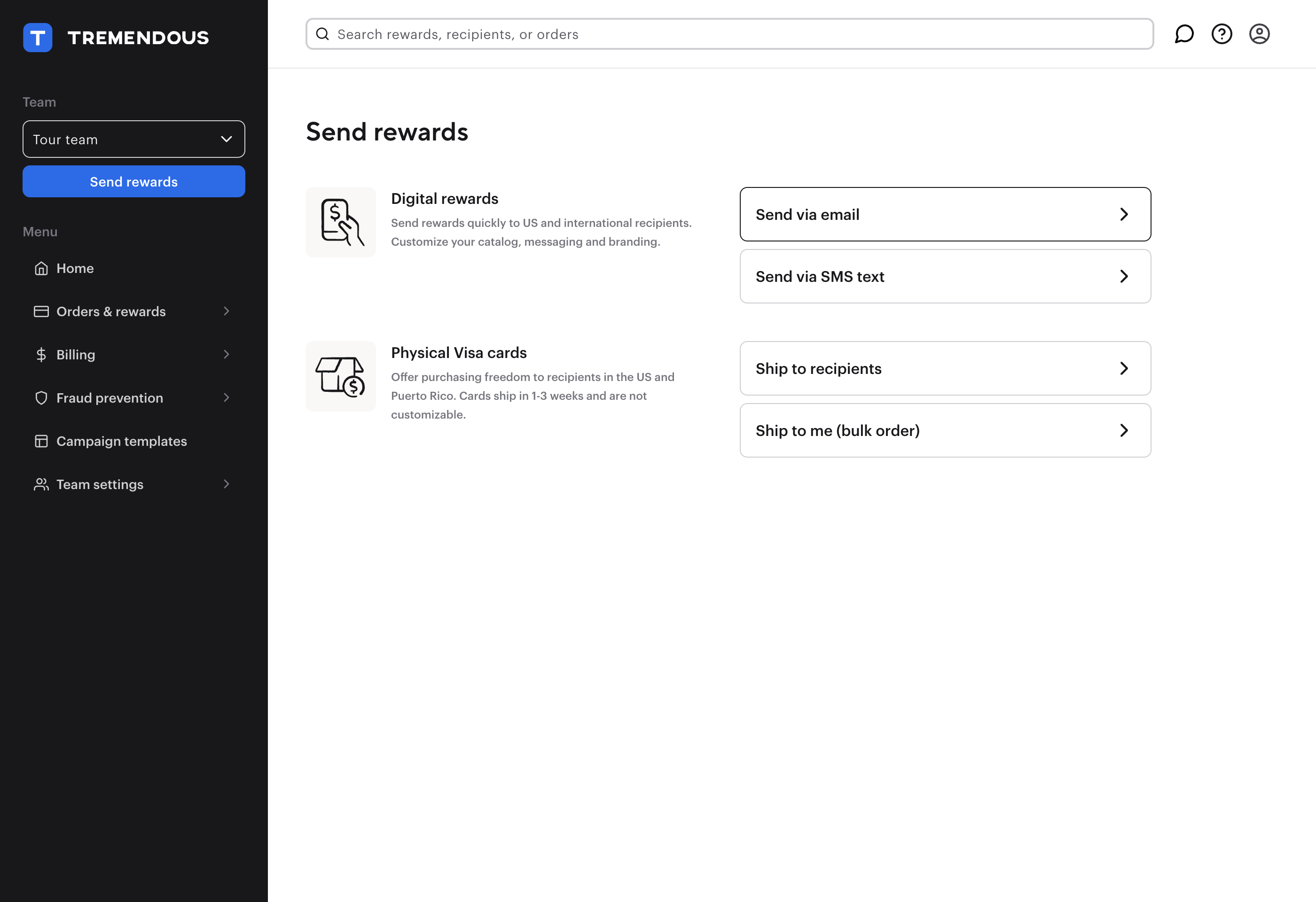Open the Billing menu item
The height and width of the screenshot is (902, 1316).
point(133,355)
